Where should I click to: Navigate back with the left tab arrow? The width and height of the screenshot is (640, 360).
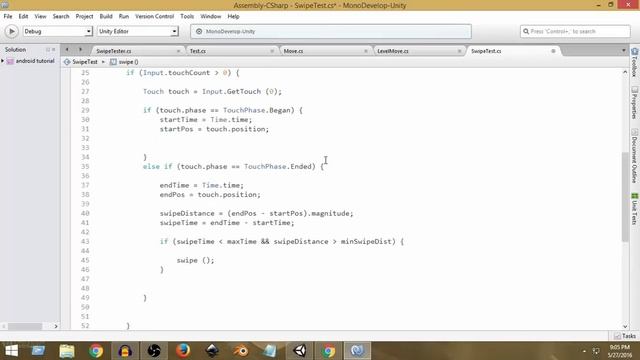pos(67,50)
